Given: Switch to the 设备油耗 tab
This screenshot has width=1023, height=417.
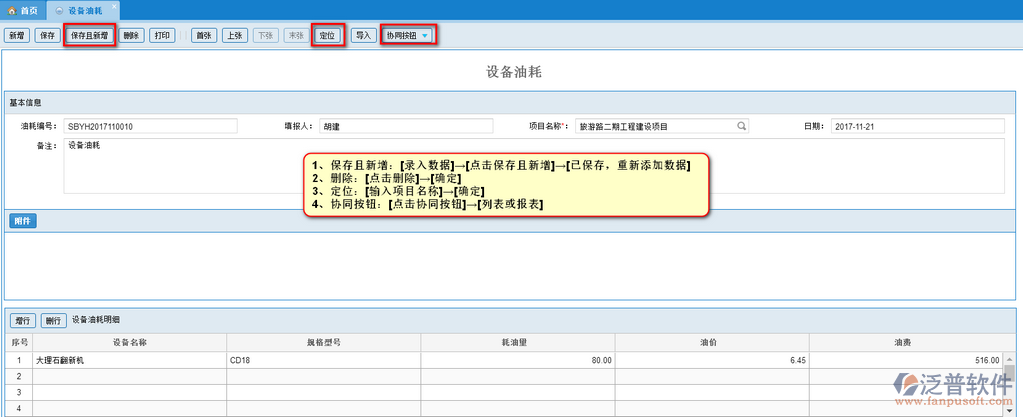Looking at the screenshot, I should coord(84,9).
